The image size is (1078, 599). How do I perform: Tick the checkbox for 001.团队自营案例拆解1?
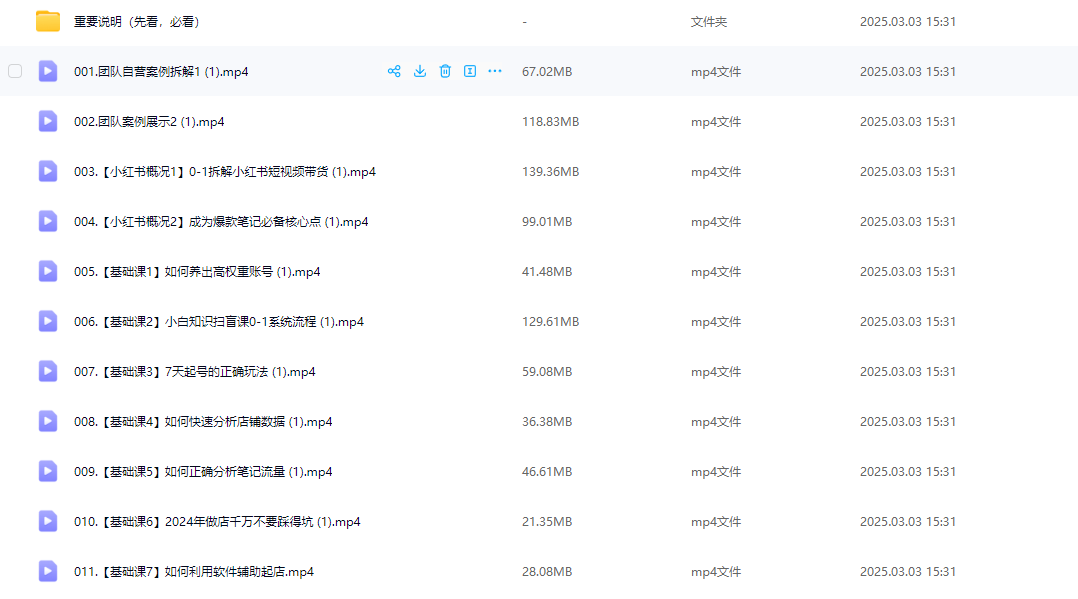pyautogui.click(x=15, y=71)
